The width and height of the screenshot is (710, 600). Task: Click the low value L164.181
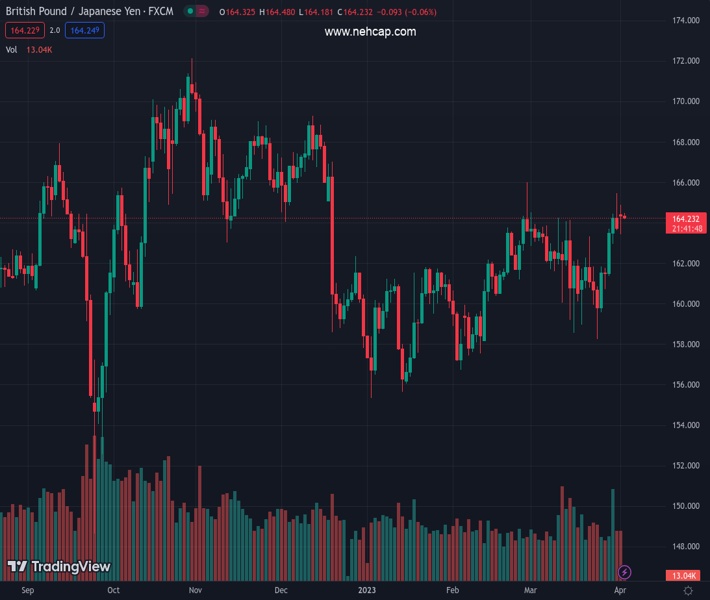click(x=316, y=12)
